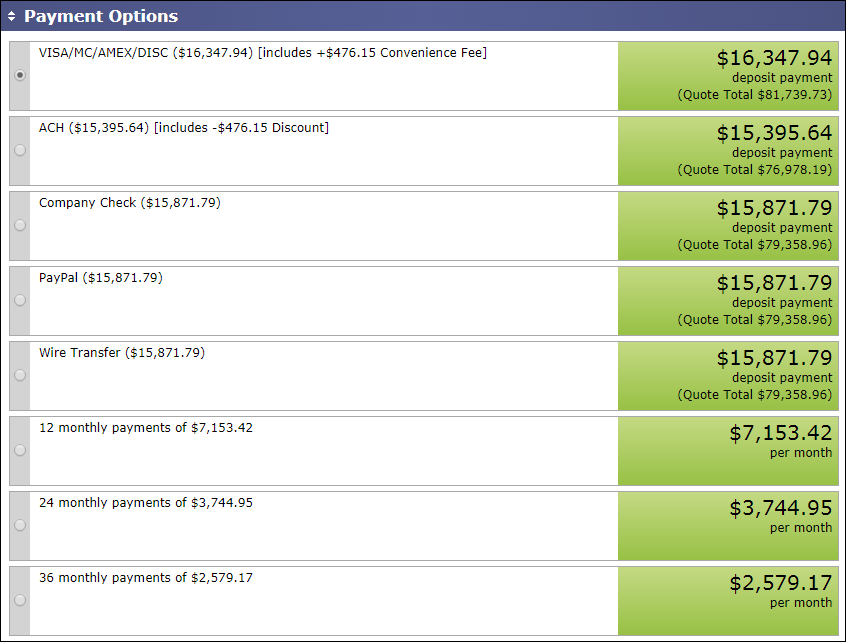
Task: Select the PayPal radio button
Action: coord(20,300)
